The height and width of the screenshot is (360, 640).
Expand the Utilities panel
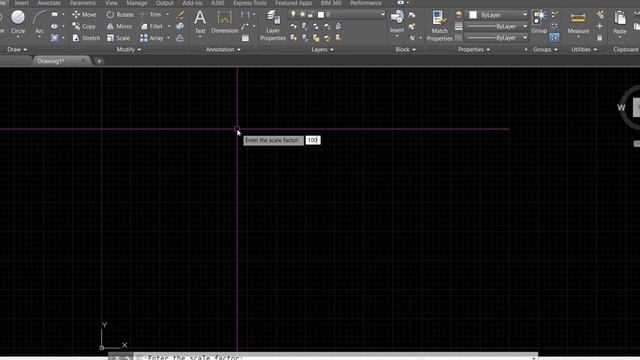click(x=584, y=49)
